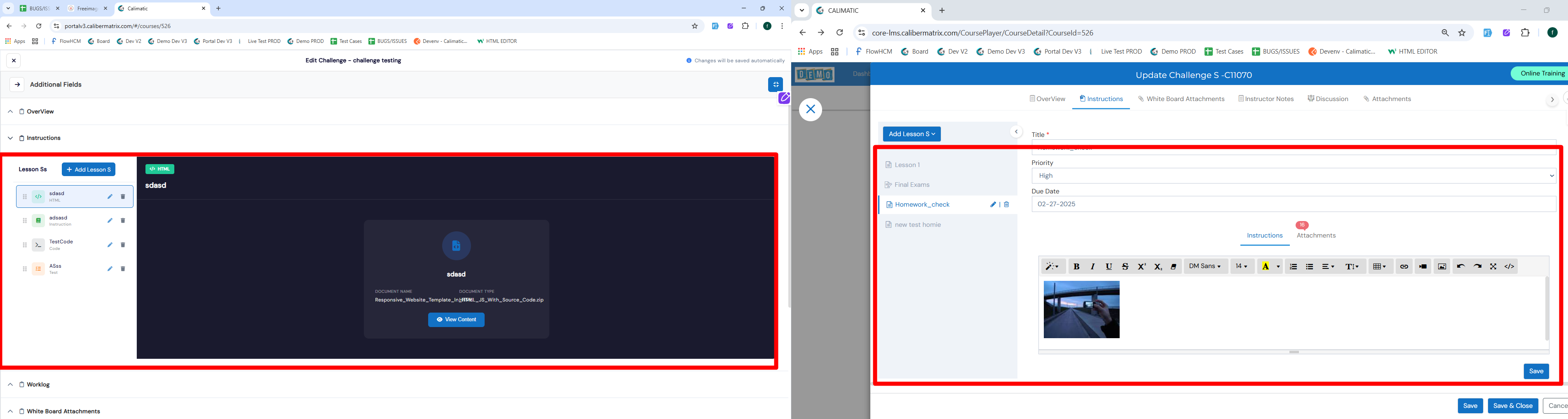Toggle the Worklog section chevron
The image size is (1568, 419).
[10, 385]
